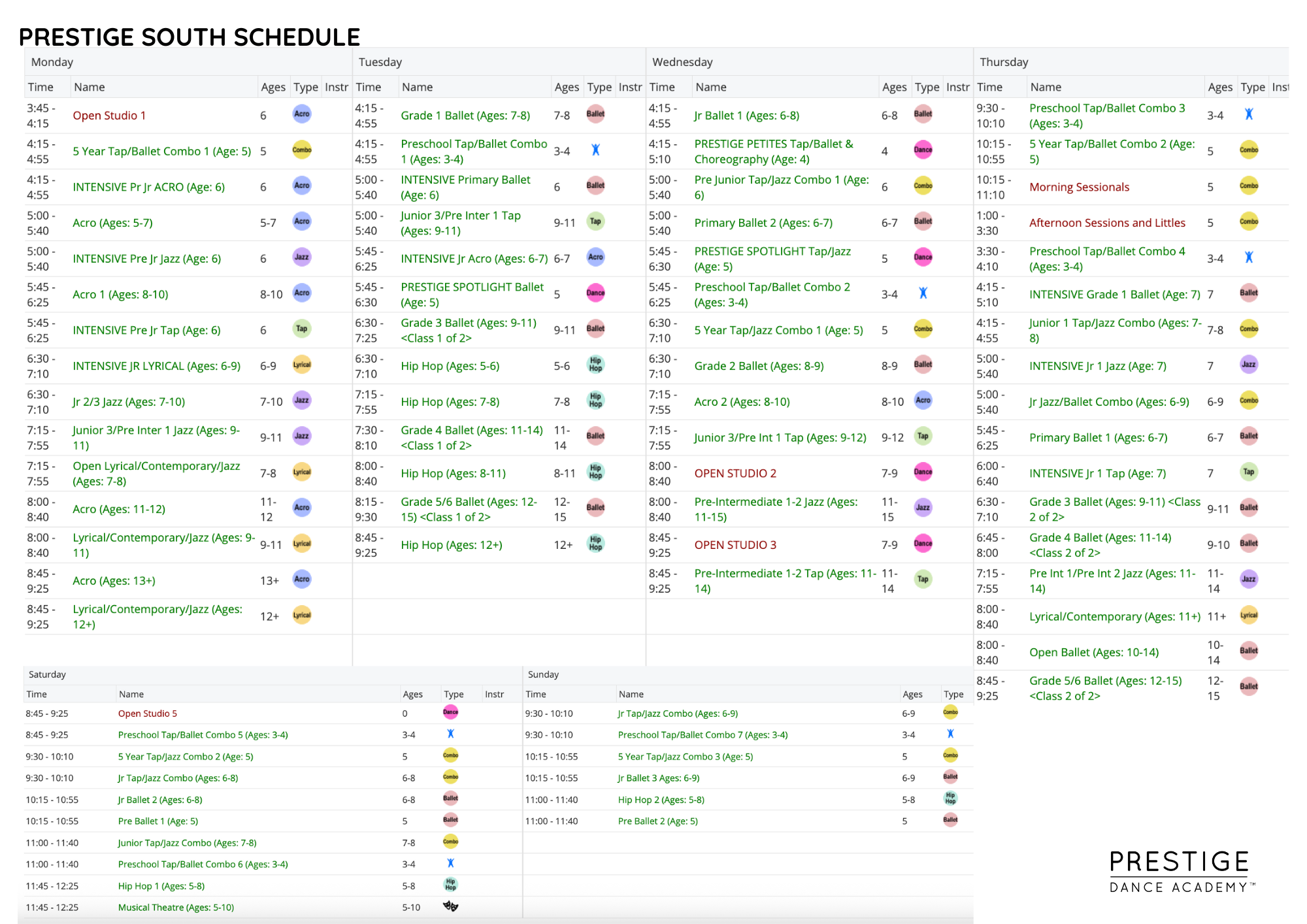
Task: Click Tap icon for INTENSIVE Jr 1 Tap
Action: [1249, 472]
